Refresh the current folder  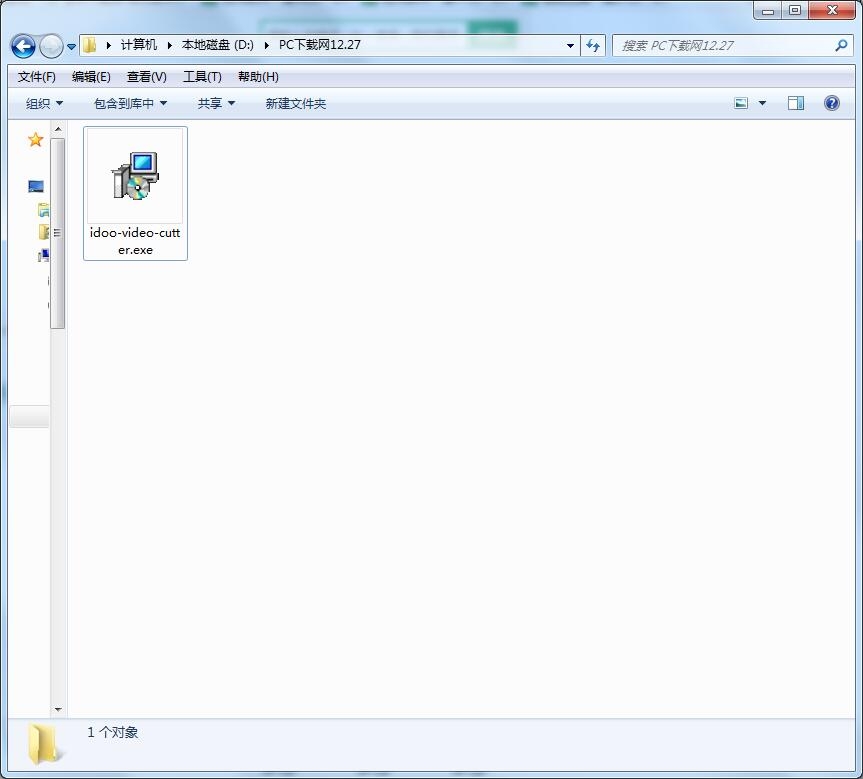(593, 46)
